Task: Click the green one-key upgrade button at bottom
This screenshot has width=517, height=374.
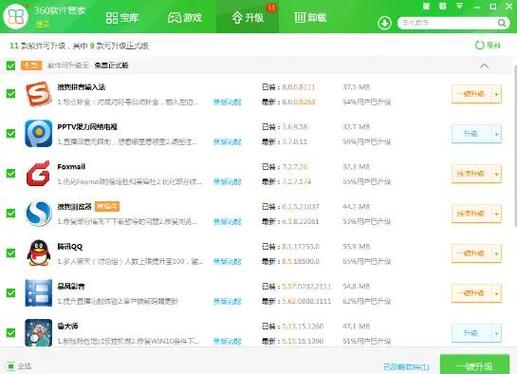Action: (475, 365)
